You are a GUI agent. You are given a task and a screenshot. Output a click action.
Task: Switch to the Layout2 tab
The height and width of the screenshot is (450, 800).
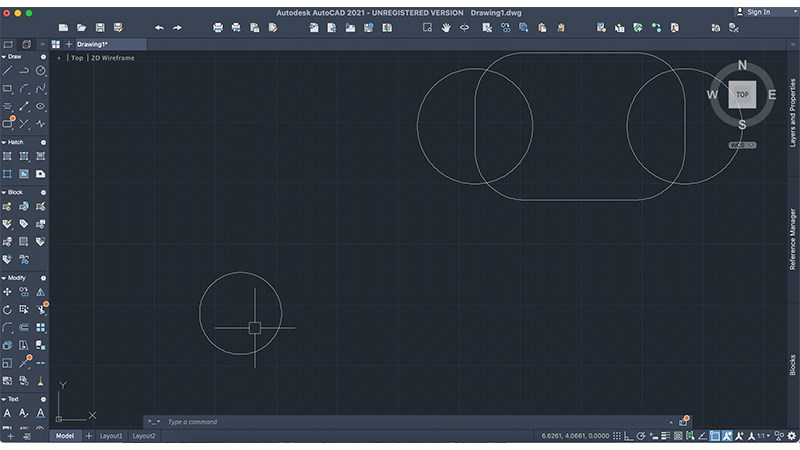(x=144, y=436)
